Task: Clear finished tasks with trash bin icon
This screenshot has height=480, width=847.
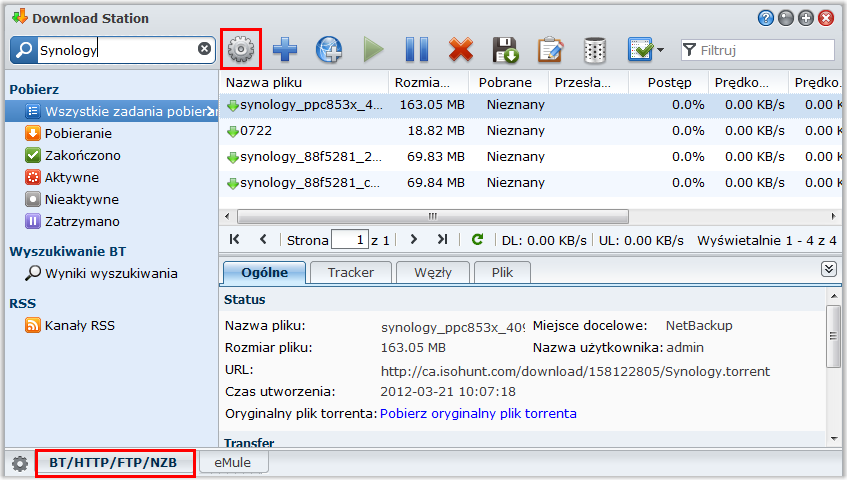Action: point(594,50)
